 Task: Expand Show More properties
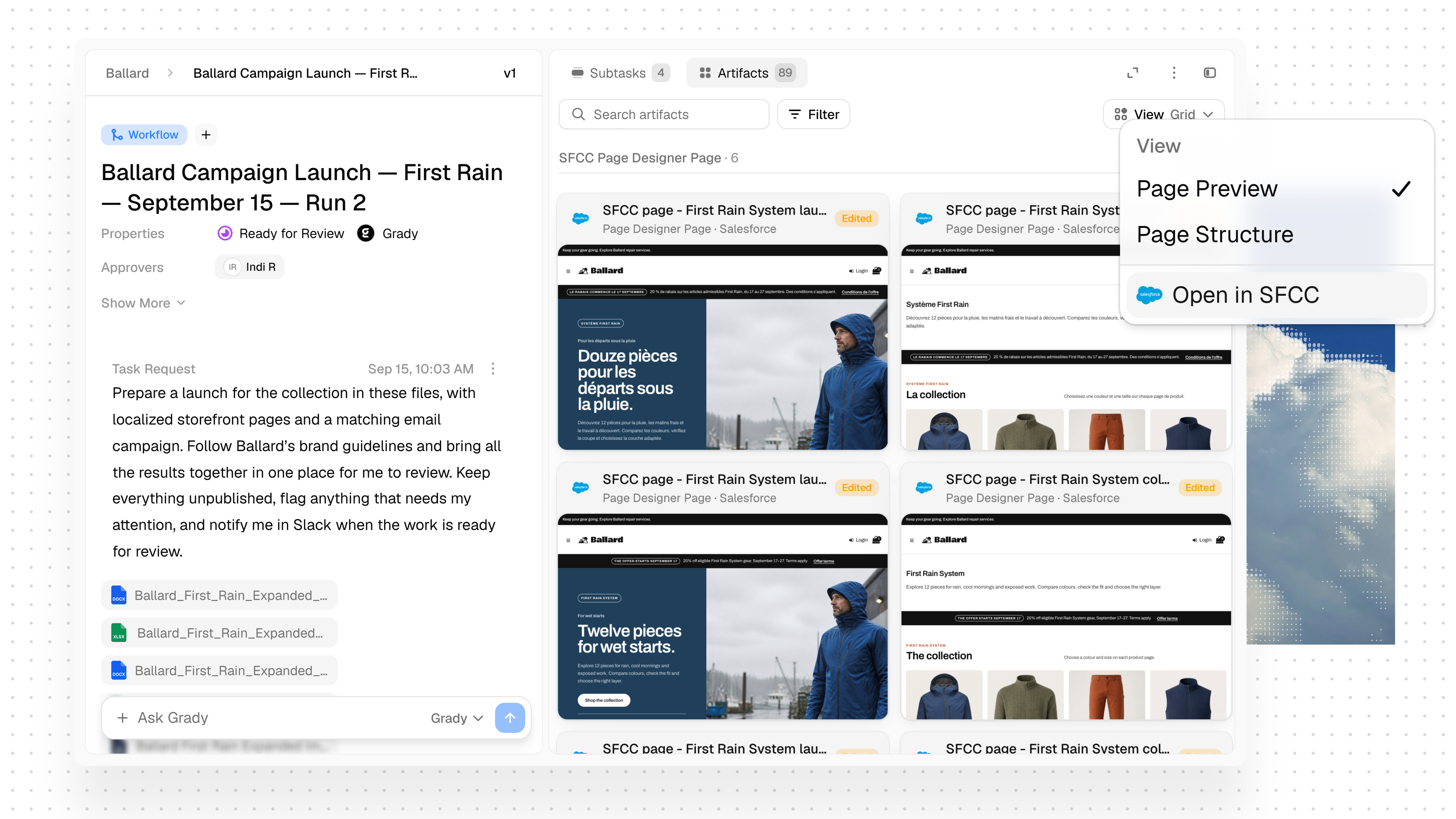point(143,303)
